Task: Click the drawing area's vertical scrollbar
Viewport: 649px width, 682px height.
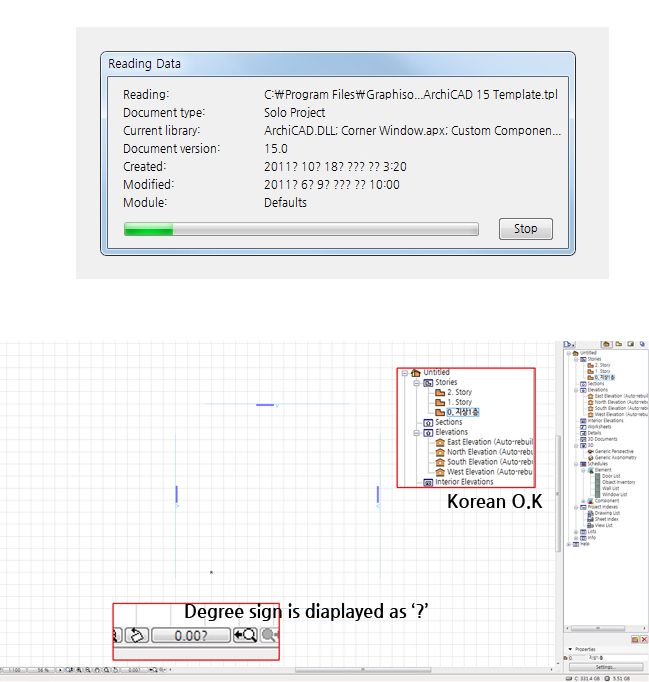Action: coord(558,495)
